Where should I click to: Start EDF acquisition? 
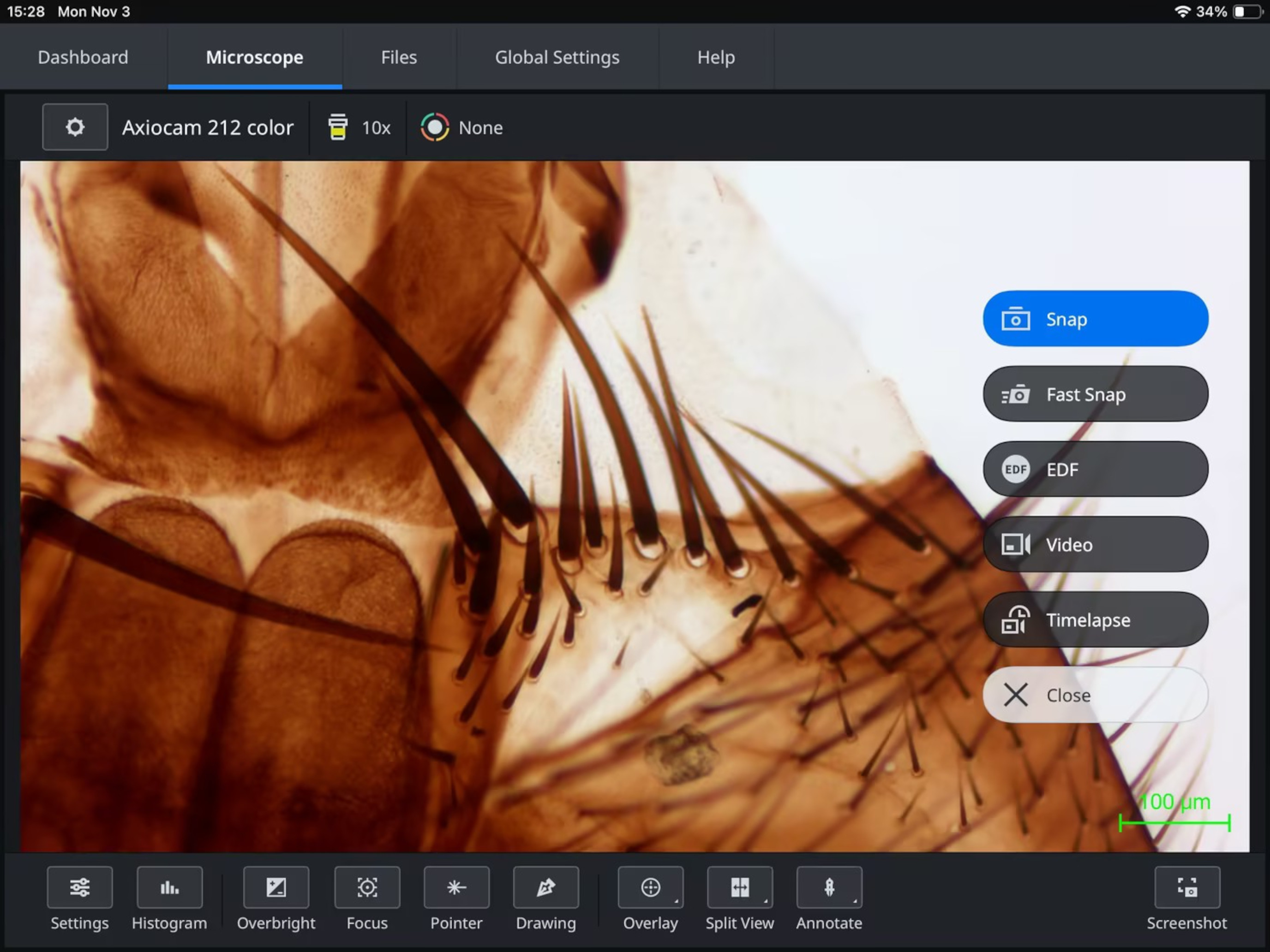1095,470
